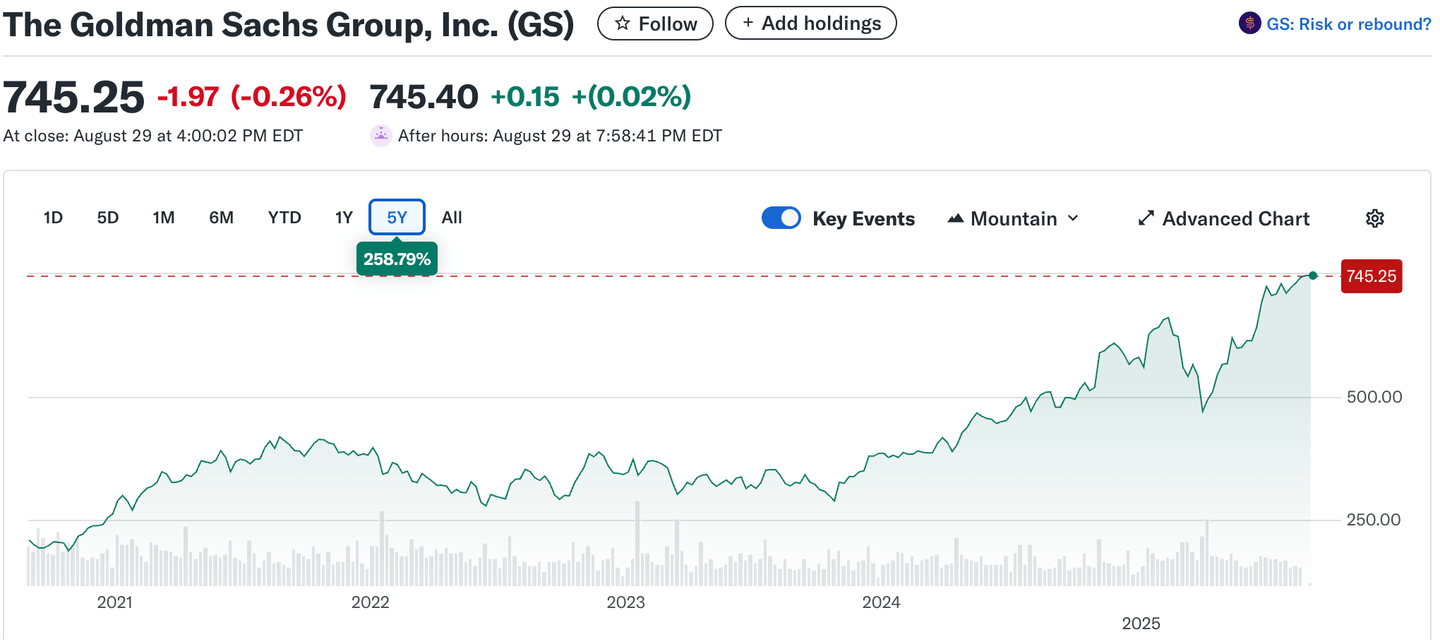Image resolution: width=1440 pixels, height=640 pixels.
Task: Click the green endpoint dot on chart
Action: tap(1313, 275)
